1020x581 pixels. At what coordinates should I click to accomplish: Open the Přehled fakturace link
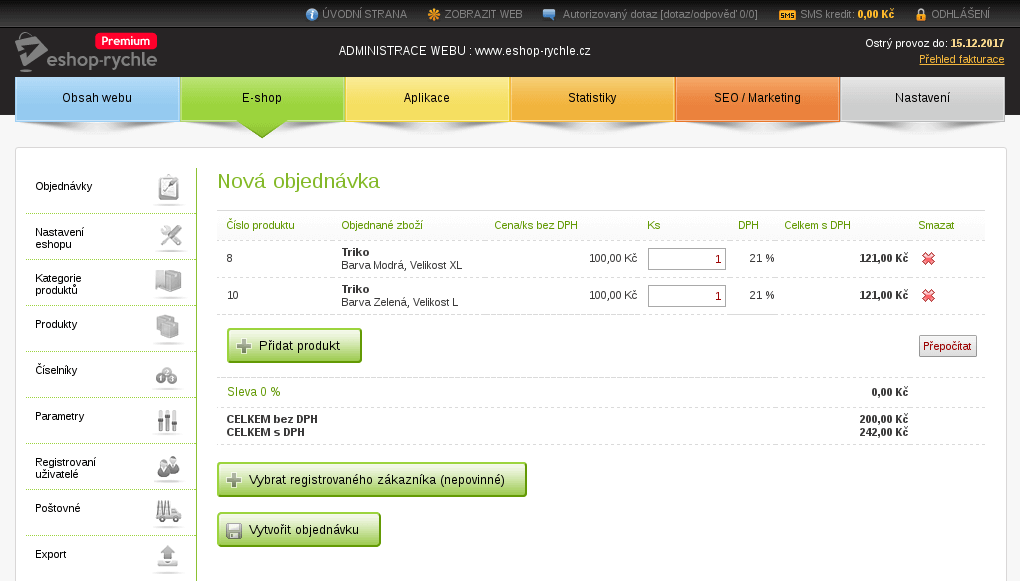(x=961, y=60)
